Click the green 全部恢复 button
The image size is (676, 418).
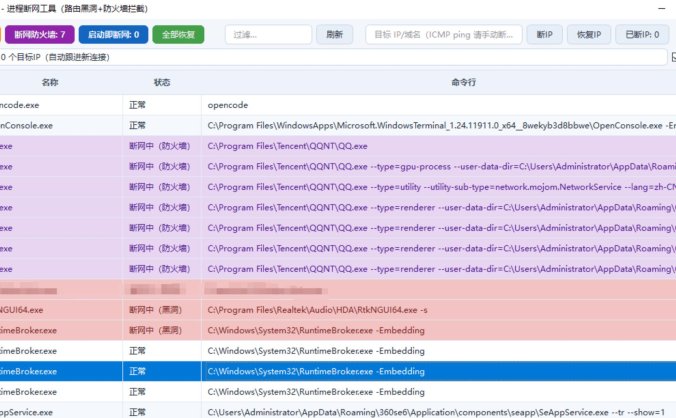(x=178, y=34)
